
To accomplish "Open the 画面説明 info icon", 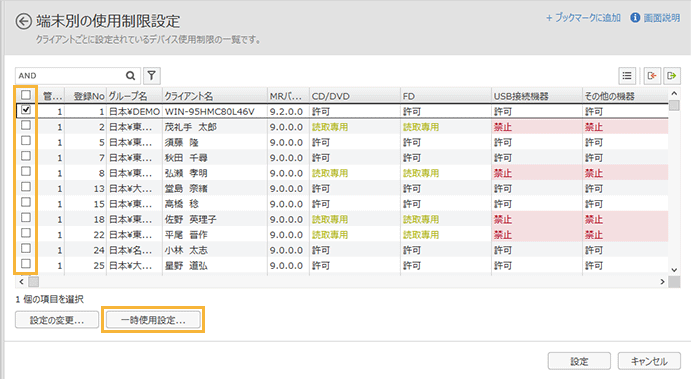I will 635,18.
